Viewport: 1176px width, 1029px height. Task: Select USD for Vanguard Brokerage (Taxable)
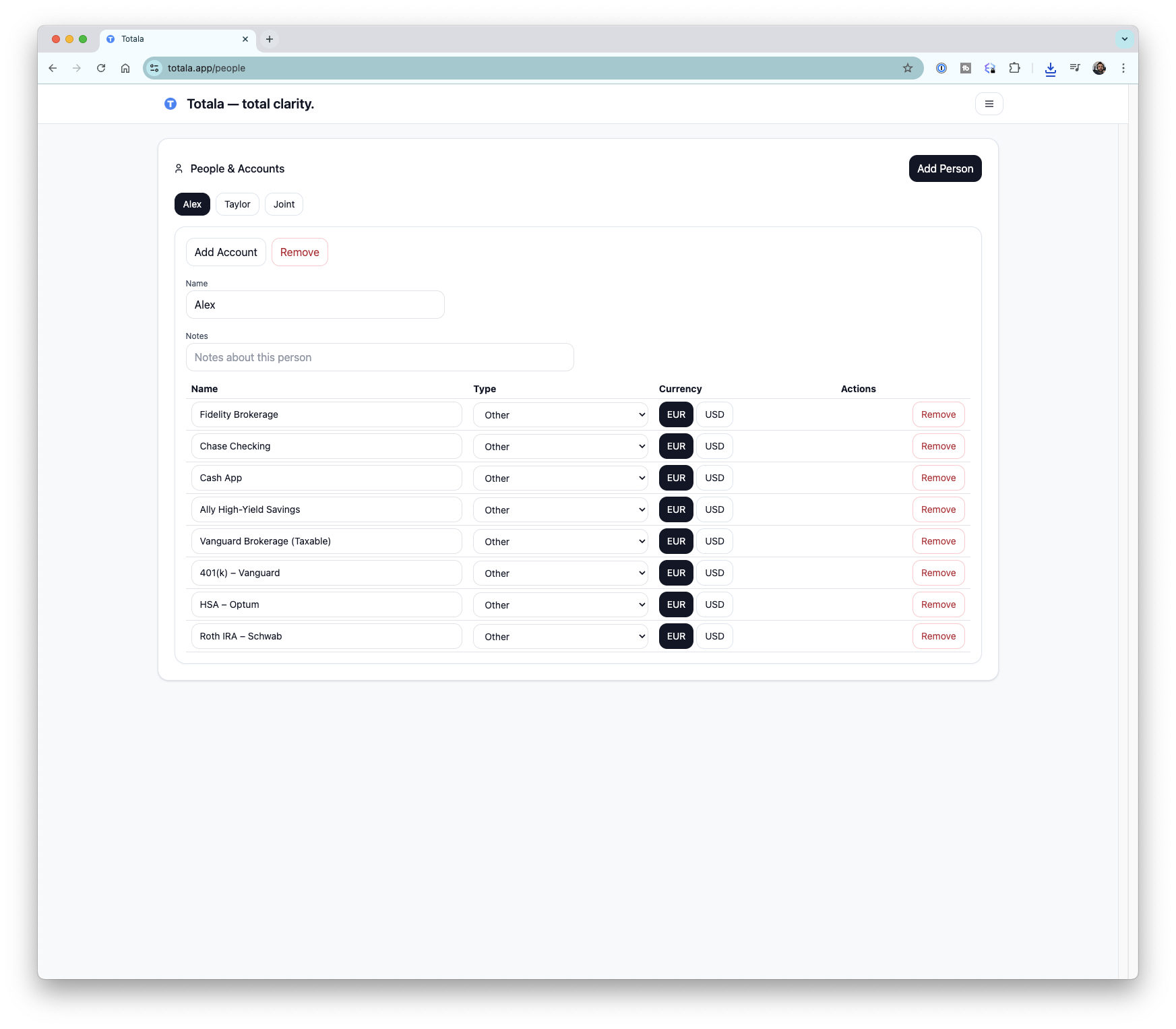coord(714,541)
